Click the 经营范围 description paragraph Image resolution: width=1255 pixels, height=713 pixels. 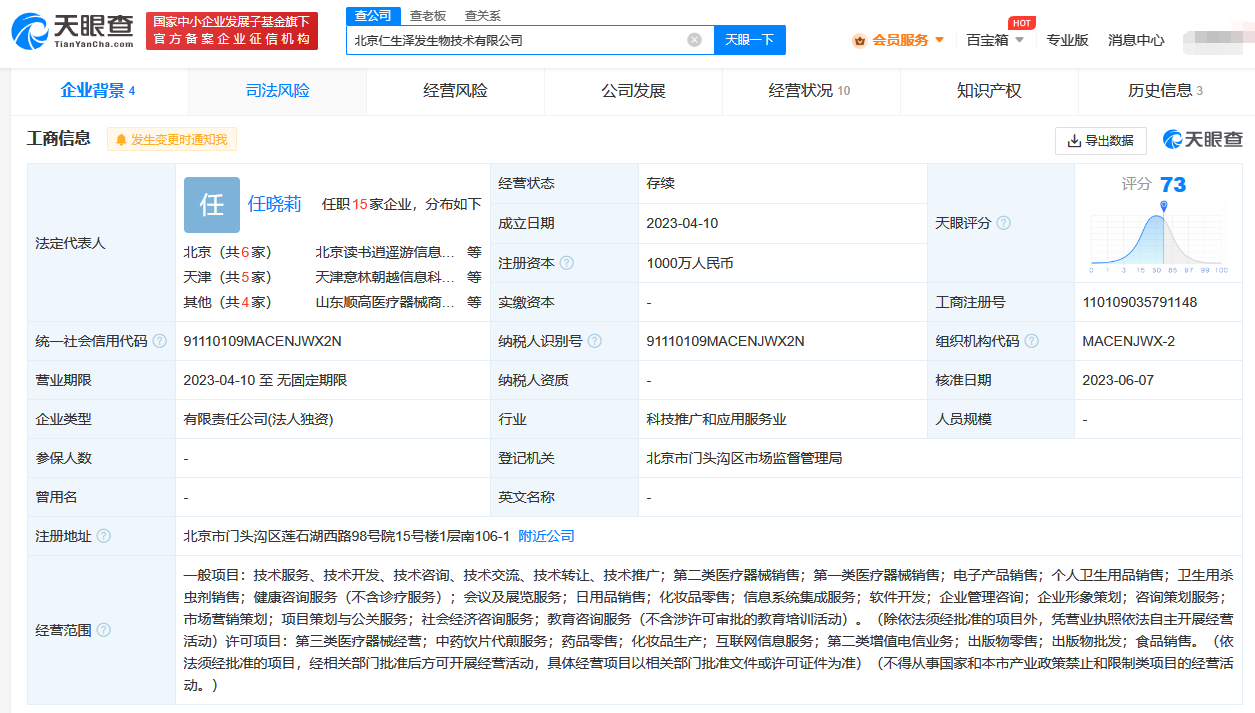pos(709,630)
